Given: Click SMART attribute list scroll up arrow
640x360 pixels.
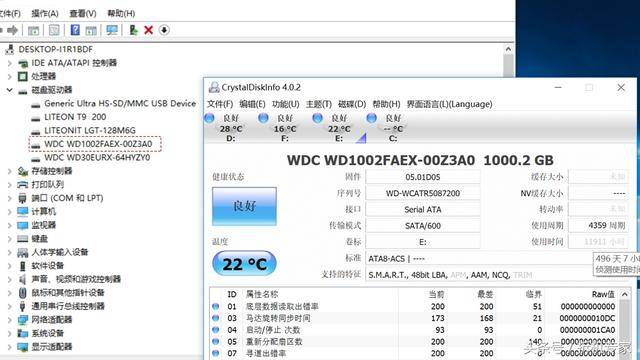Looking at the screenshot, I should point(624,294).
